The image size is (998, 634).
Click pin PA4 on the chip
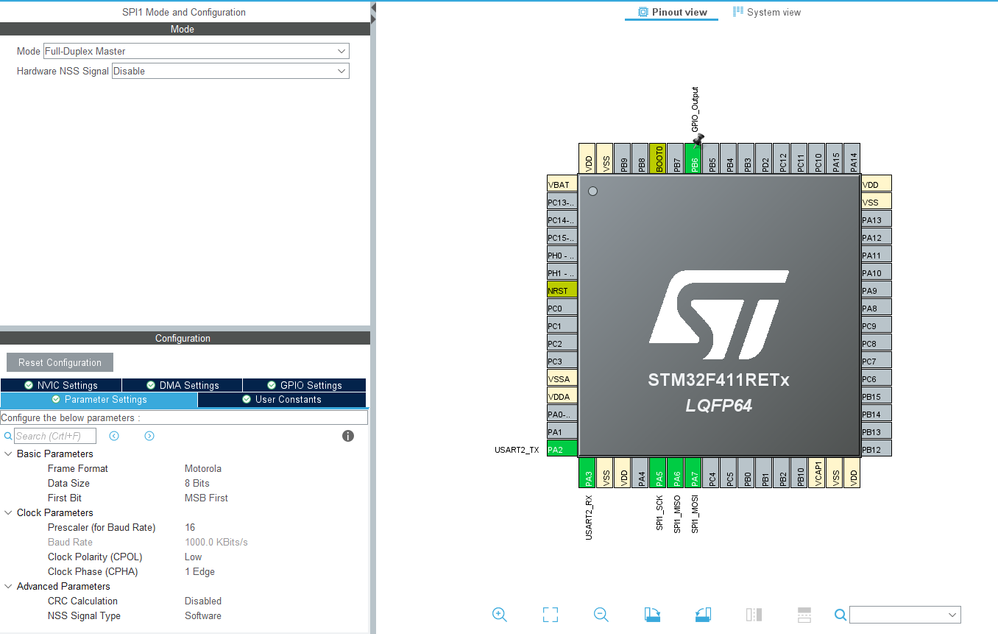641,473
